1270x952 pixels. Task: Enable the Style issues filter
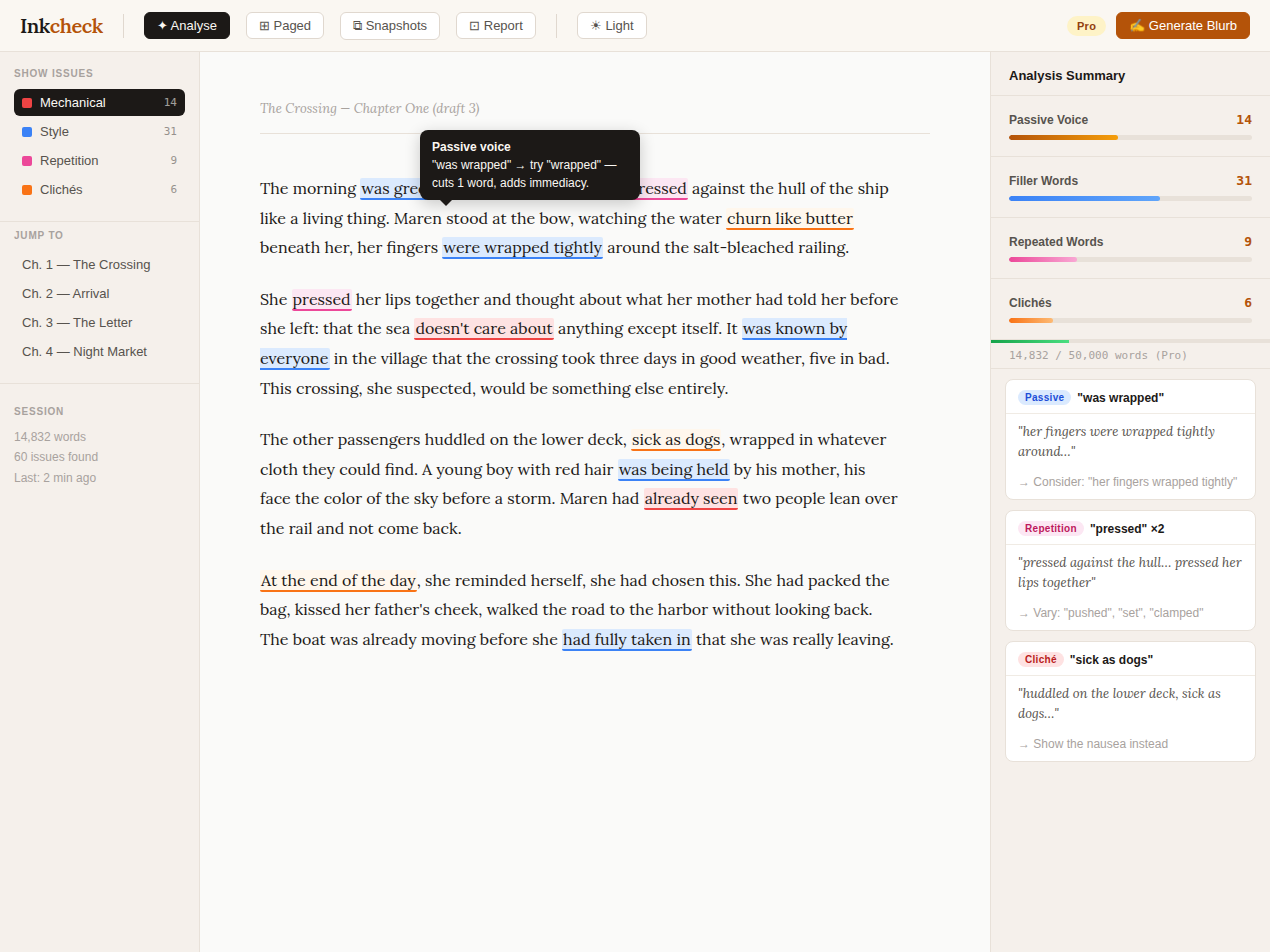click(98, 131)
